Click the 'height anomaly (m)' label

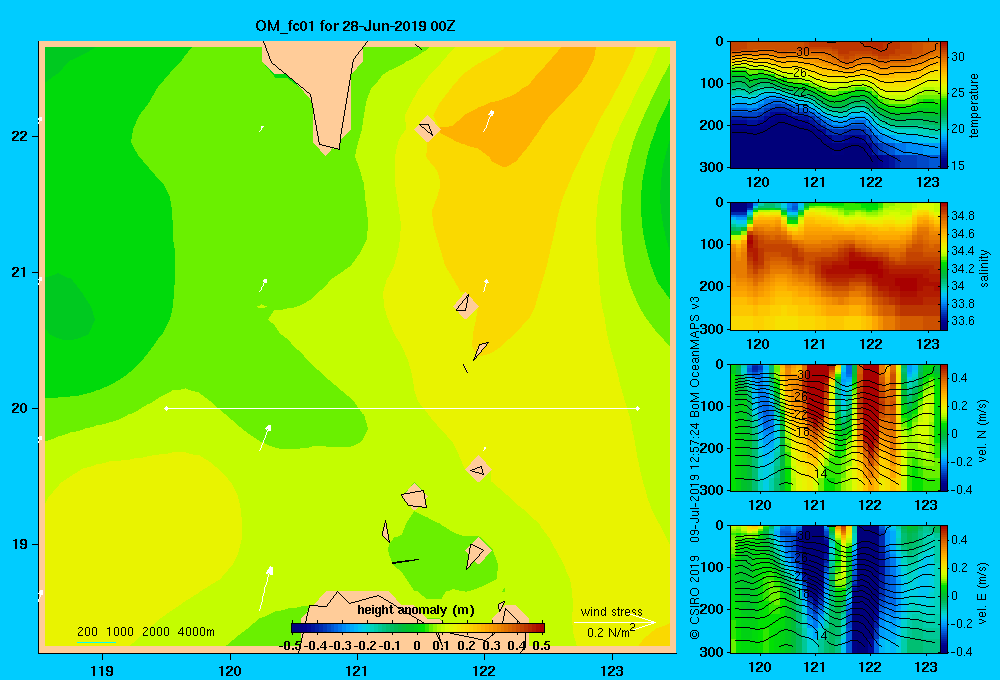point(416,610)
